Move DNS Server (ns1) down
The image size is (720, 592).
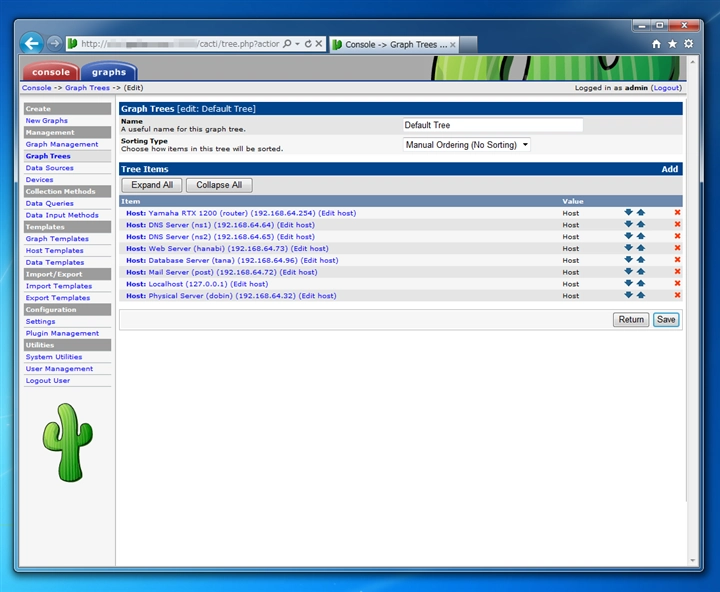[628, 224]
